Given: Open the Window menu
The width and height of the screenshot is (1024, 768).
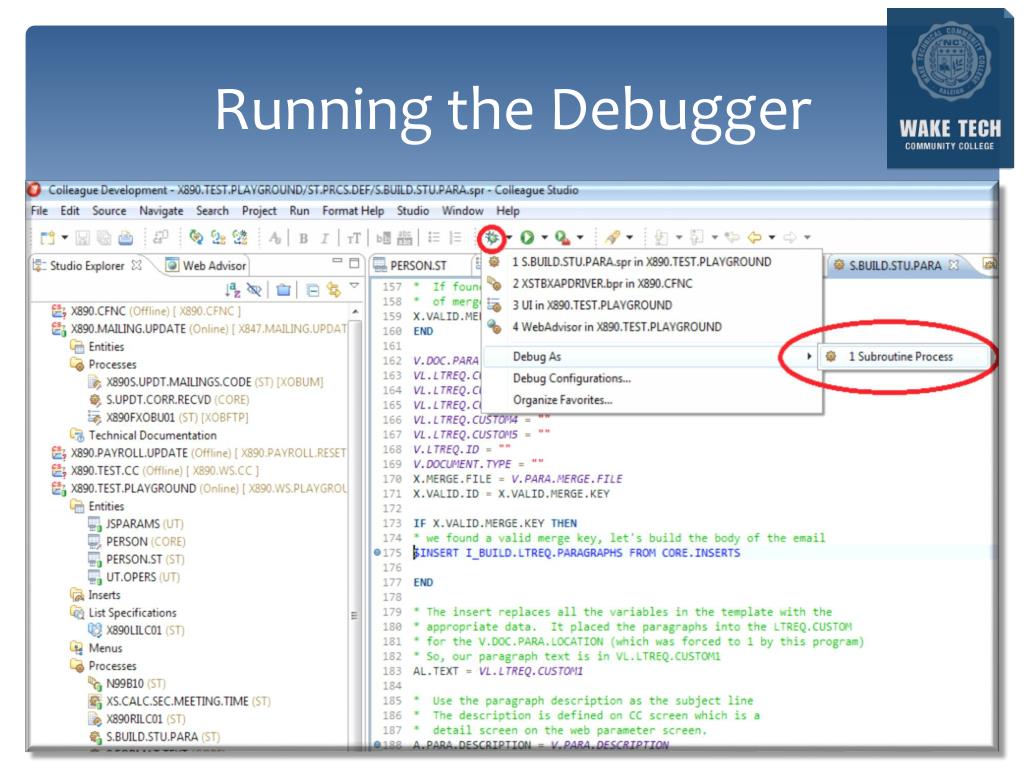Looking at the screenshot, I should pos(462,211).
